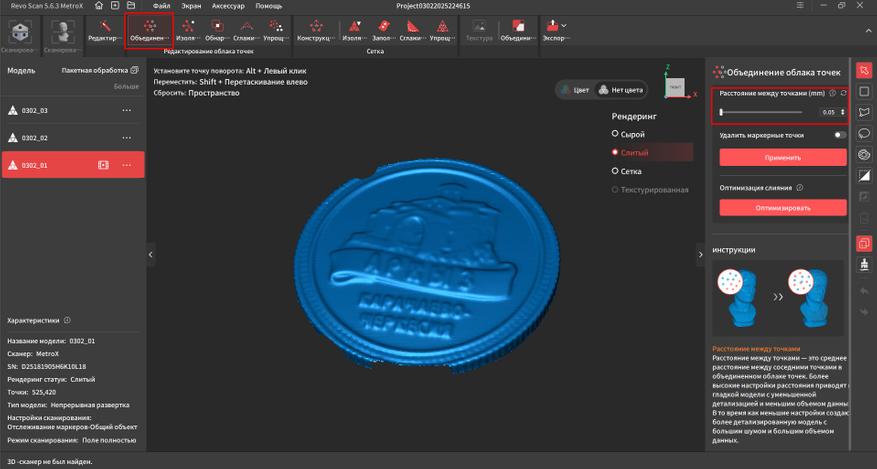Select the Объединен point cloud fusion tool
877x469 pixels.
[x=149, y=31]
